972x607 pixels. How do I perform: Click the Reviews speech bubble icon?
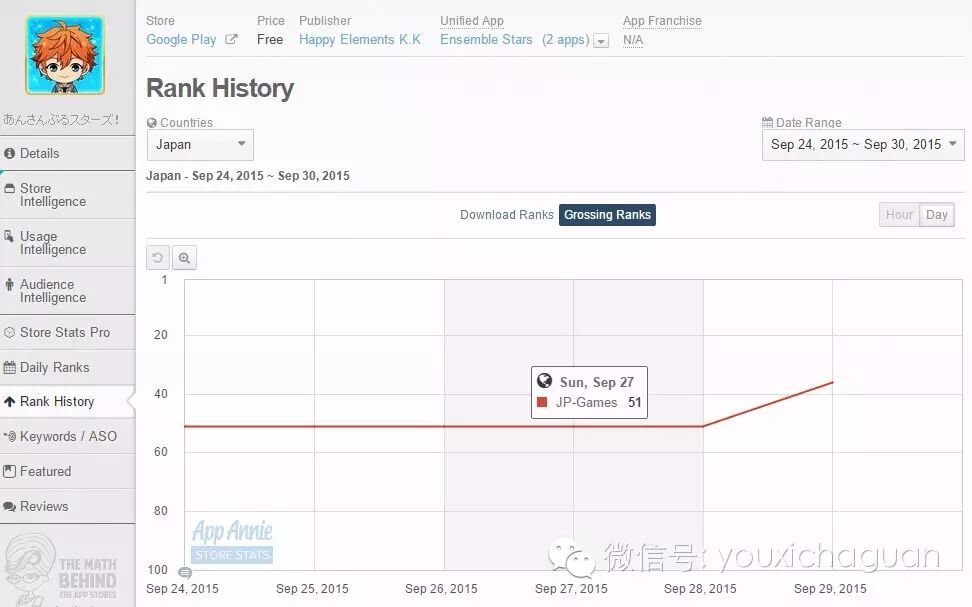(9, 507)
